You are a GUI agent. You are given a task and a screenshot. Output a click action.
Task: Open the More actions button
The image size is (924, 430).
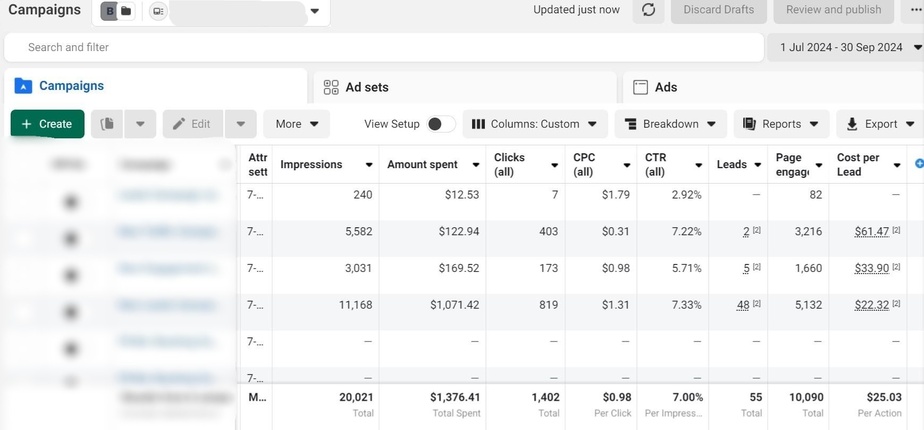click(296, 124)
